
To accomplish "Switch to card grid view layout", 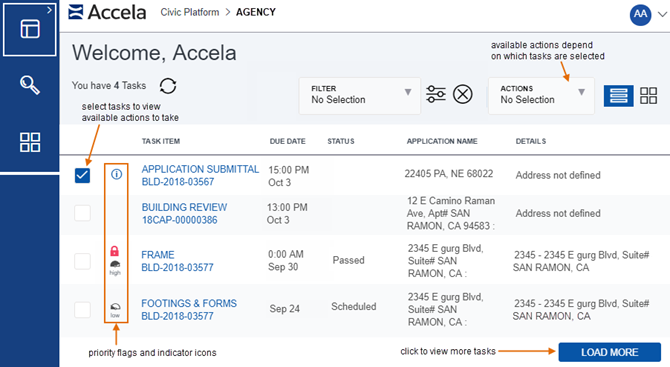I will (x=648, y=95).
